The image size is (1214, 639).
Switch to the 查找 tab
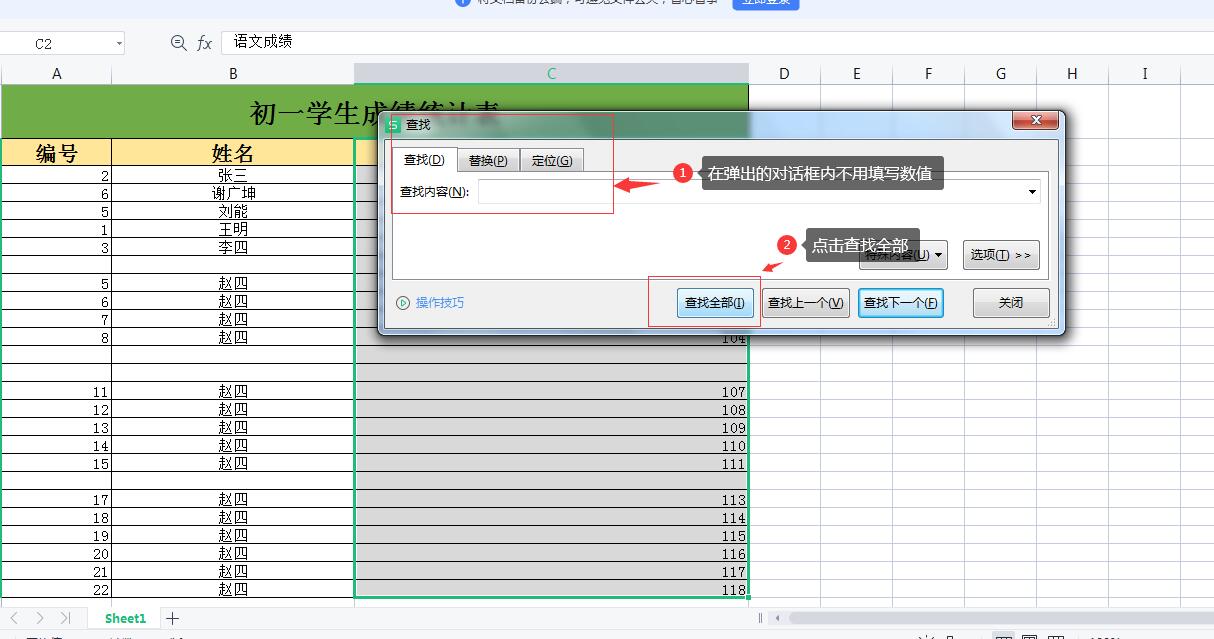tap(424, 160)
